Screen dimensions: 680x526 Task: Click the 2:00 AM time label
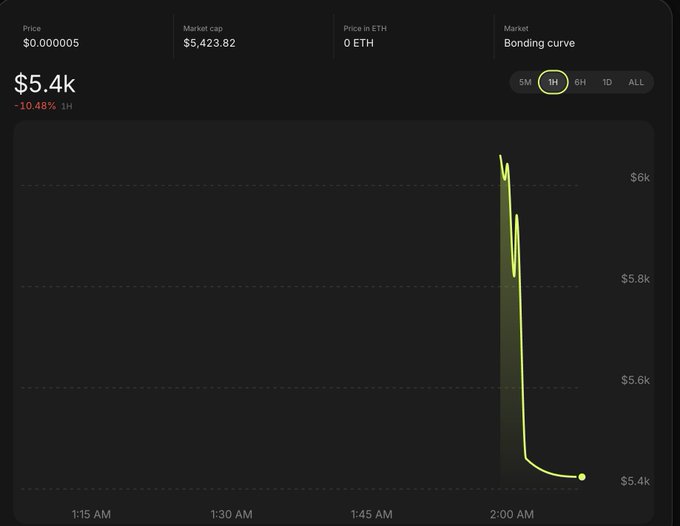coord(512,515)
